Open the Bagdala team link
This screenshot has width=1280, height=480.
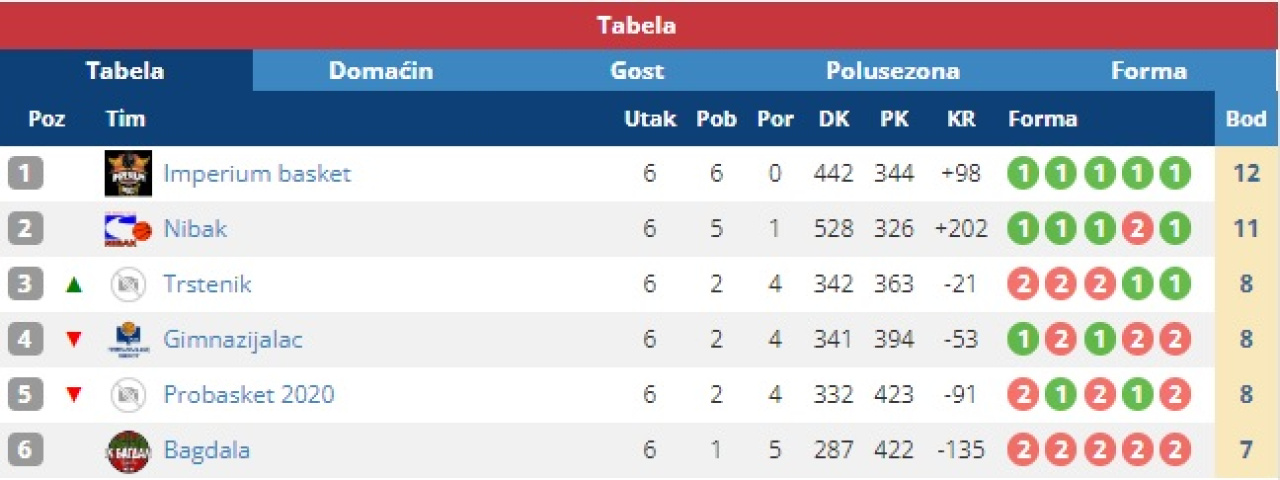tap(206, 450)
